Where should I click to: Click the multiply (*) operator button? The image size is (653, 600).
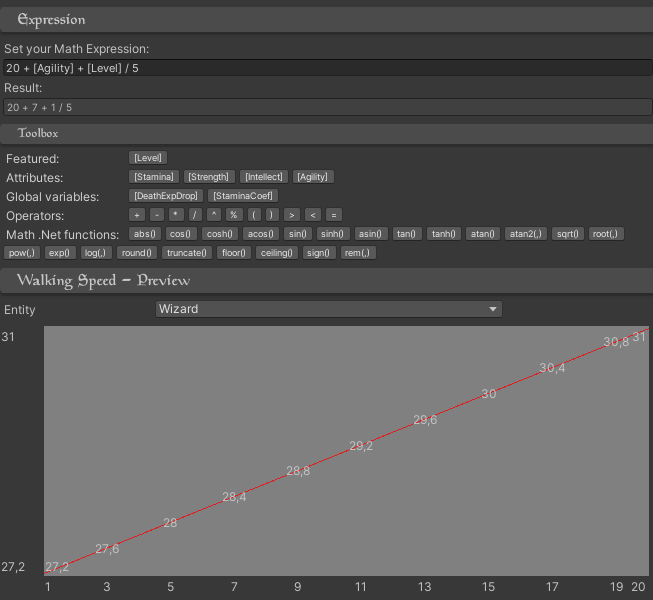(176, 215)
